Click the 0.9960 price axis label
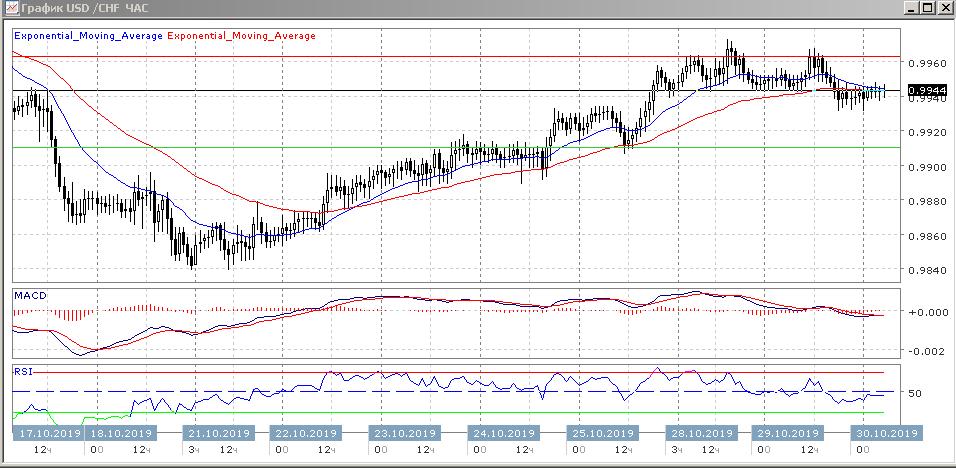The width and height of the screenshot is (956, 468). click(925, 62)
